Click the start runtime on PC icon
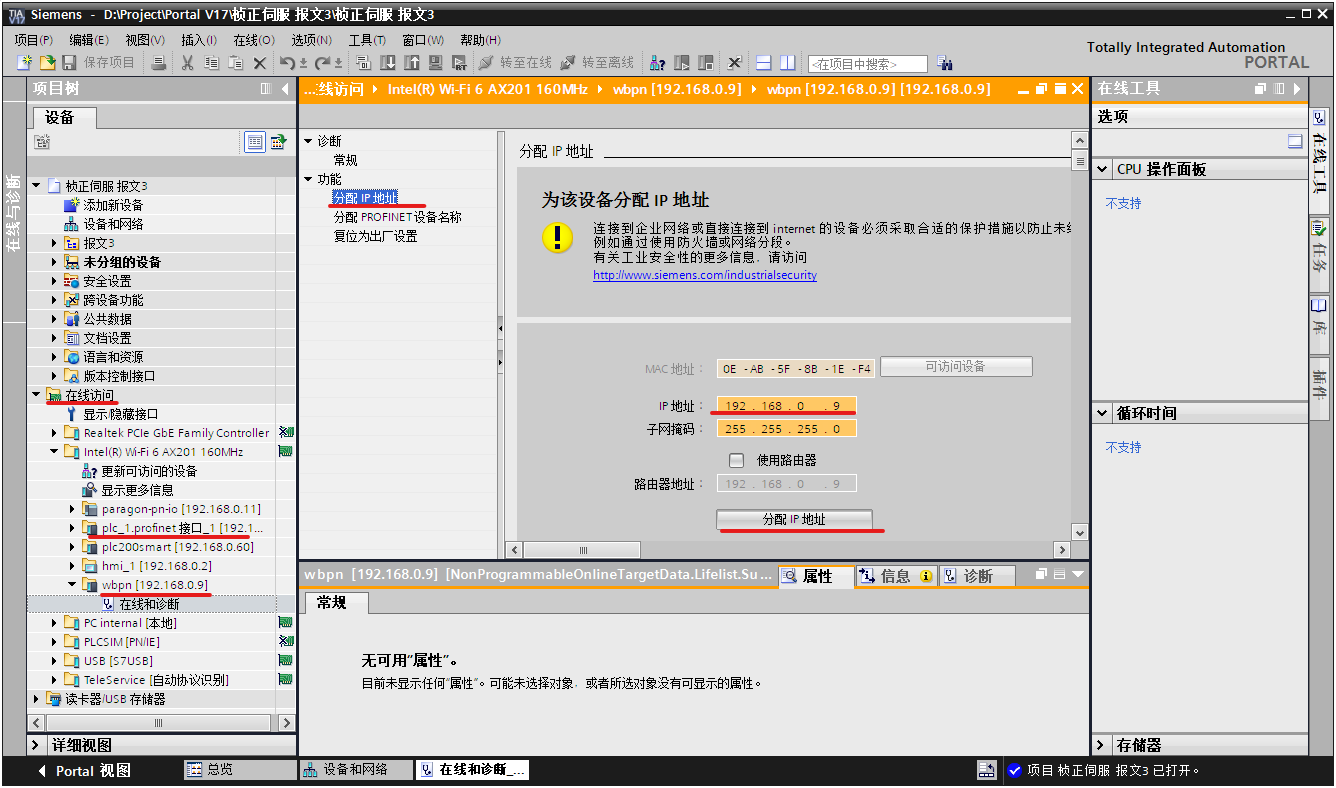Screen dimensions: 1336x788 coord(459,63)
